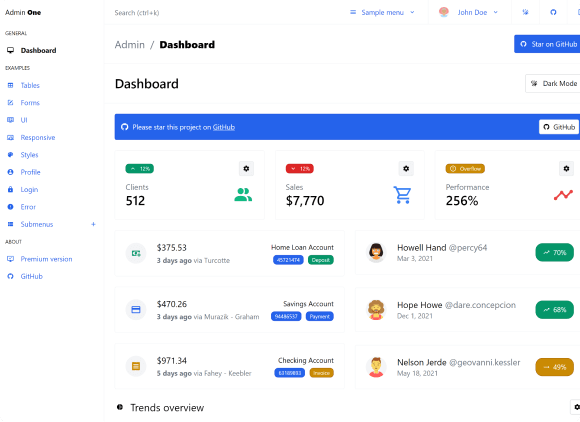580x422 pixels.
Task: Click Howell Hand's 70% progress pill
Action: (555, 253)
